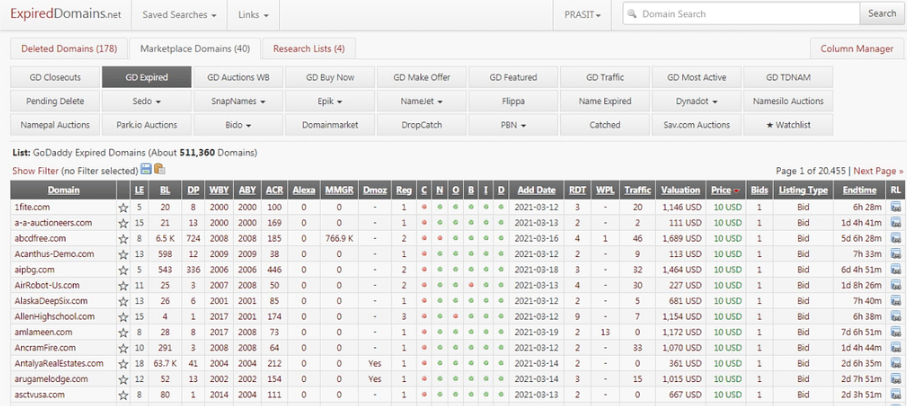This screenshot has width=907, height=406.
Task: Open related links icon for aipbg.com
Action: (x=896, y=270)
